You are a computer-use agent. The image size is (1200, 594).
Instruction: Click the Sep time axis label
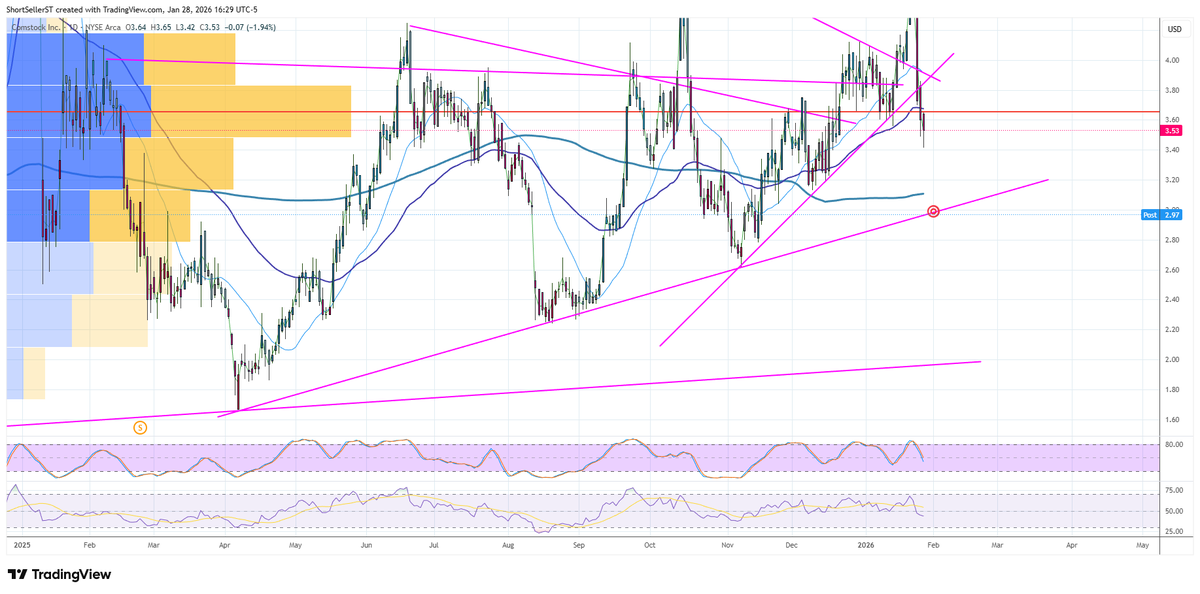[x=579, y=547]
